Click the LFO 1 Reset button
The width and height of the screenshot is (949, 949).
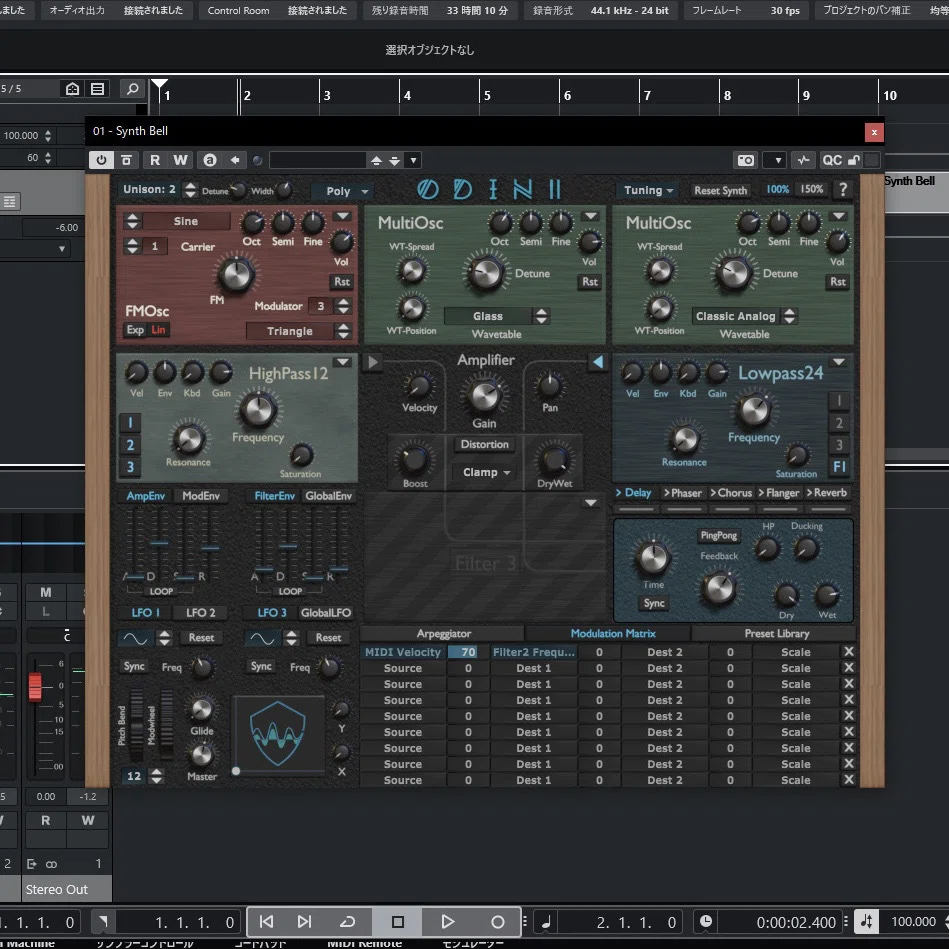[201, 637]
